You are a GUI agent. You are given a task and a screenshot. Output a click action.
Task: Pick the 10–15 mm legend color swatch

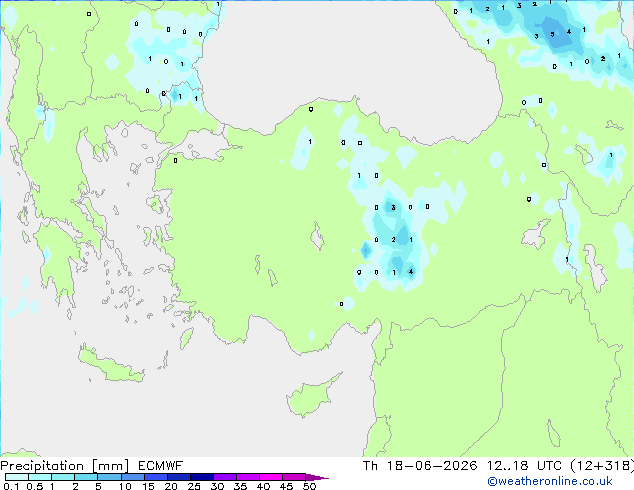pyautogui.click(x=132, y=477)
